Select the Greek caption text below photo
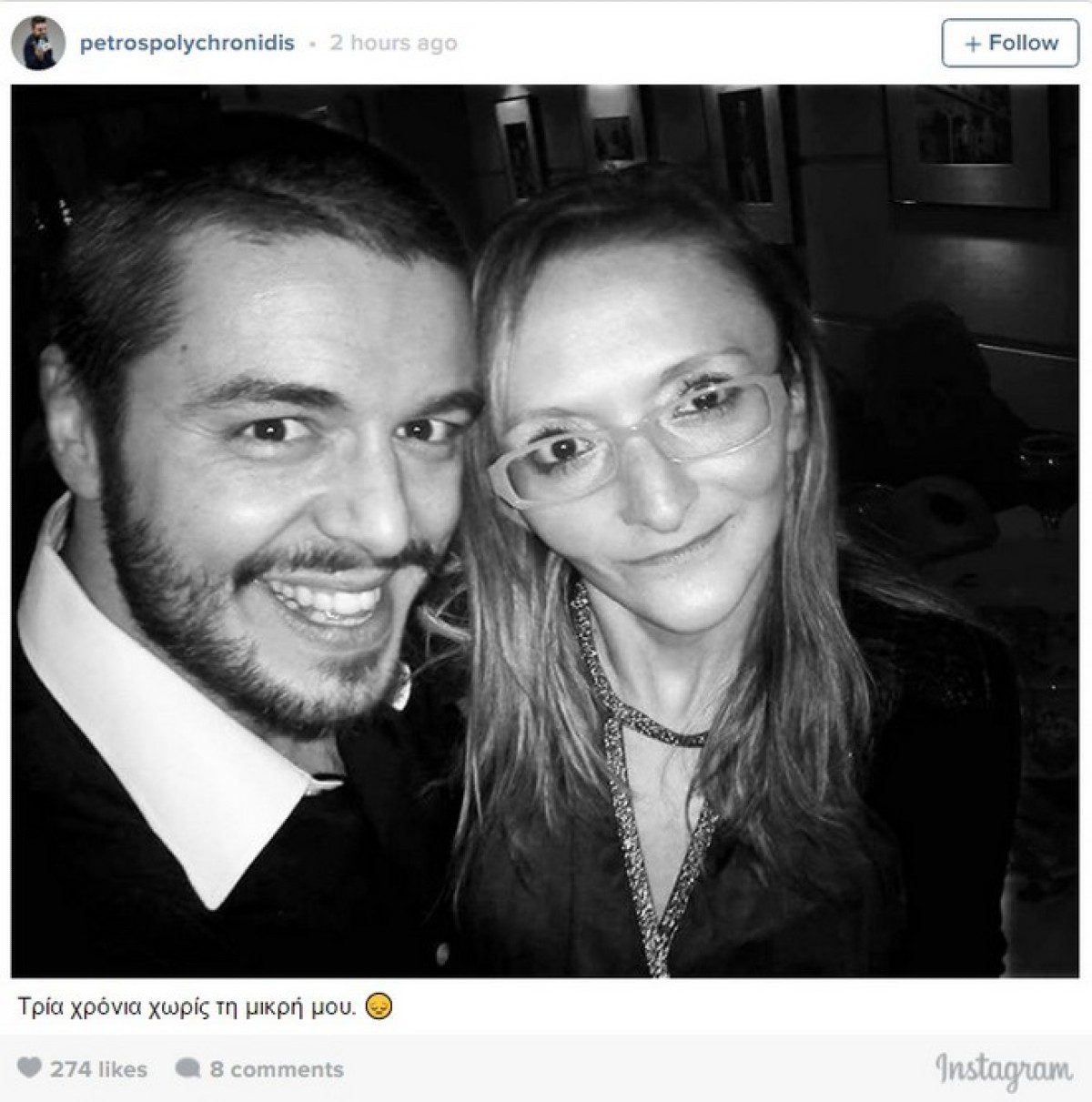The width and height of the screenshot is (1092, 1102). tap(187, 1008)
